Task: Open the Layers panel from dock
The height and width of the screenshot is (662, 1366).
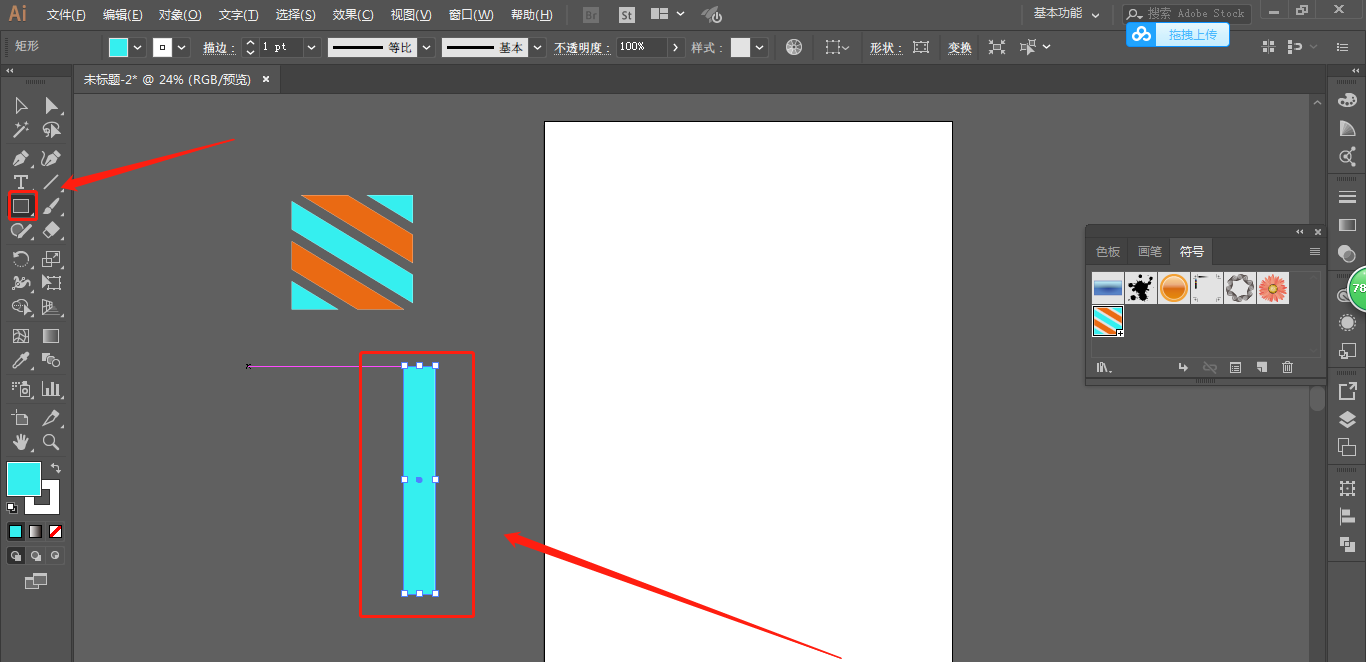Action: (x=1347, y=420)
